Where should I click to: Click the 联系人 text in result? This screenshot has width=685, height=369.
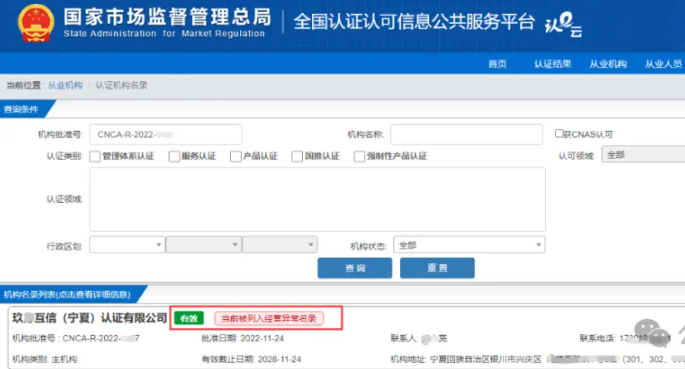point(419,338)
